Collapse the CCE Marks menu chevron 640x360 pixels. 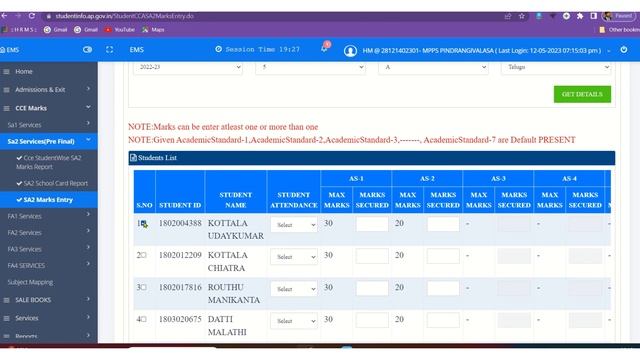point(88,107)
